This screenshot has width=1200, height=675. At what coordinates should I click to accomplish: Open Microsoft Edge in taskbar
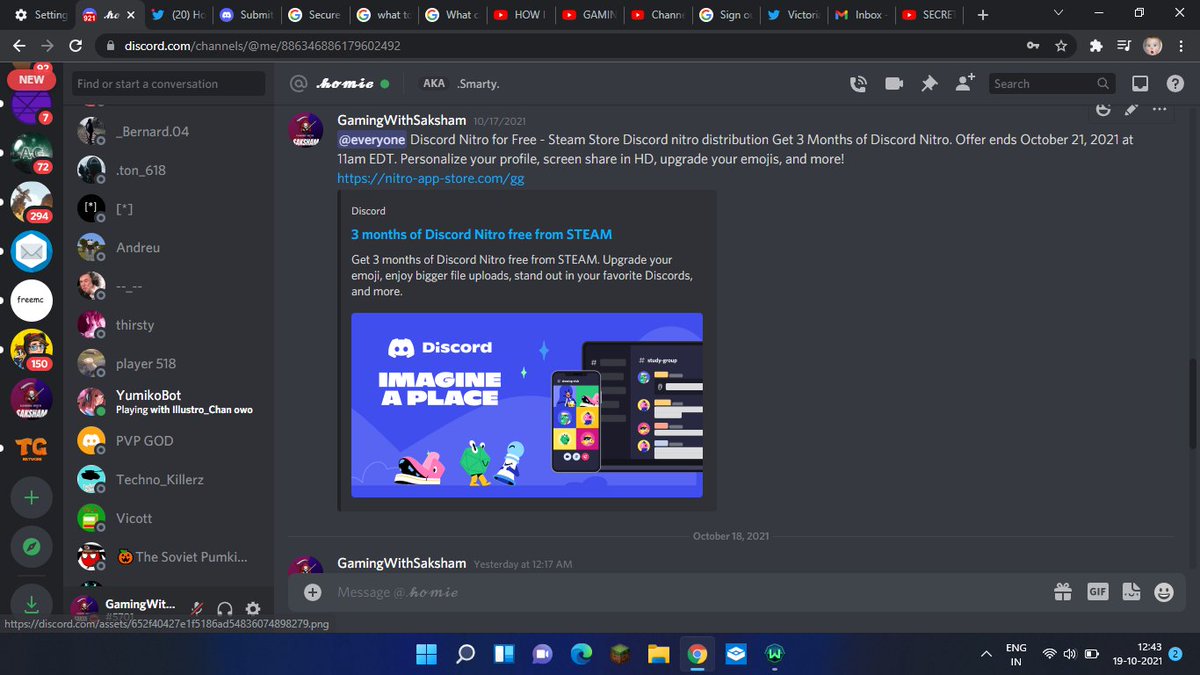coord(581,653)
